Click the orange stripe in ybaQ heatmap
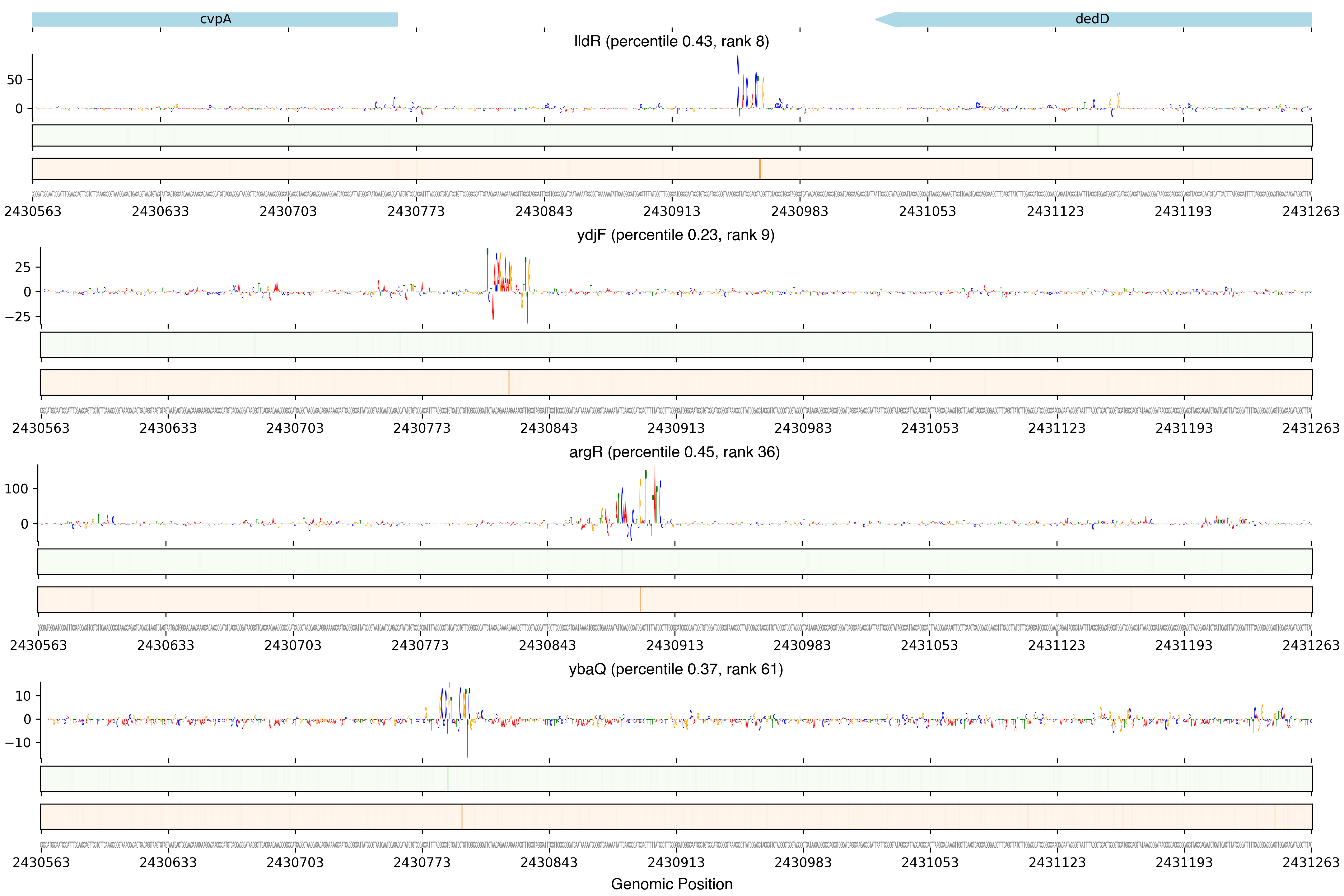The width and height of the screenshot is (1344, 896). pyautogui.click(x=462, y=817)
